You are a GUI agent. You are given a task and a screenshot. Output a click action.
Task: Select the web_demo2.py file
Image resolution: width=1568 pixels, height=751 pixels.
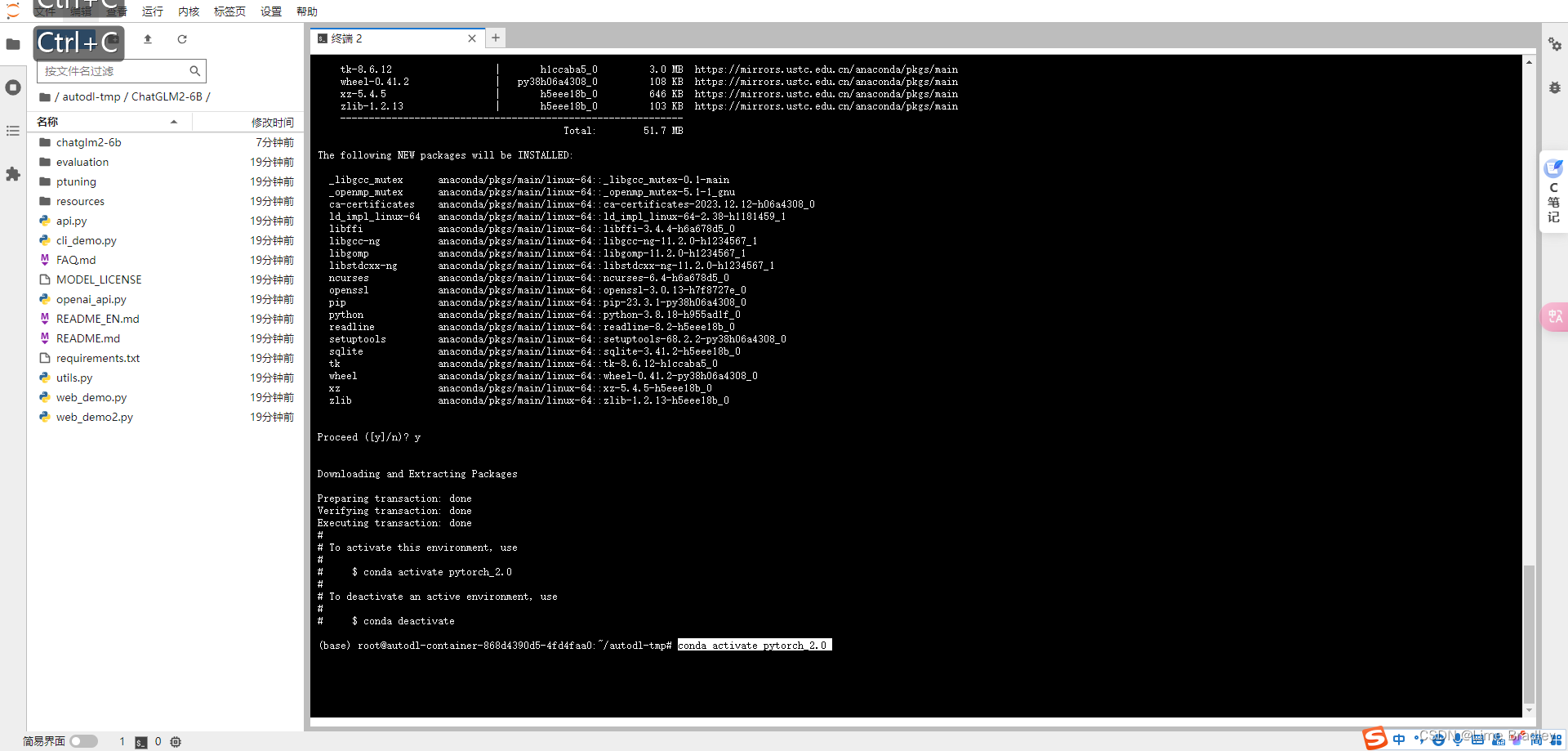point(167,417)
